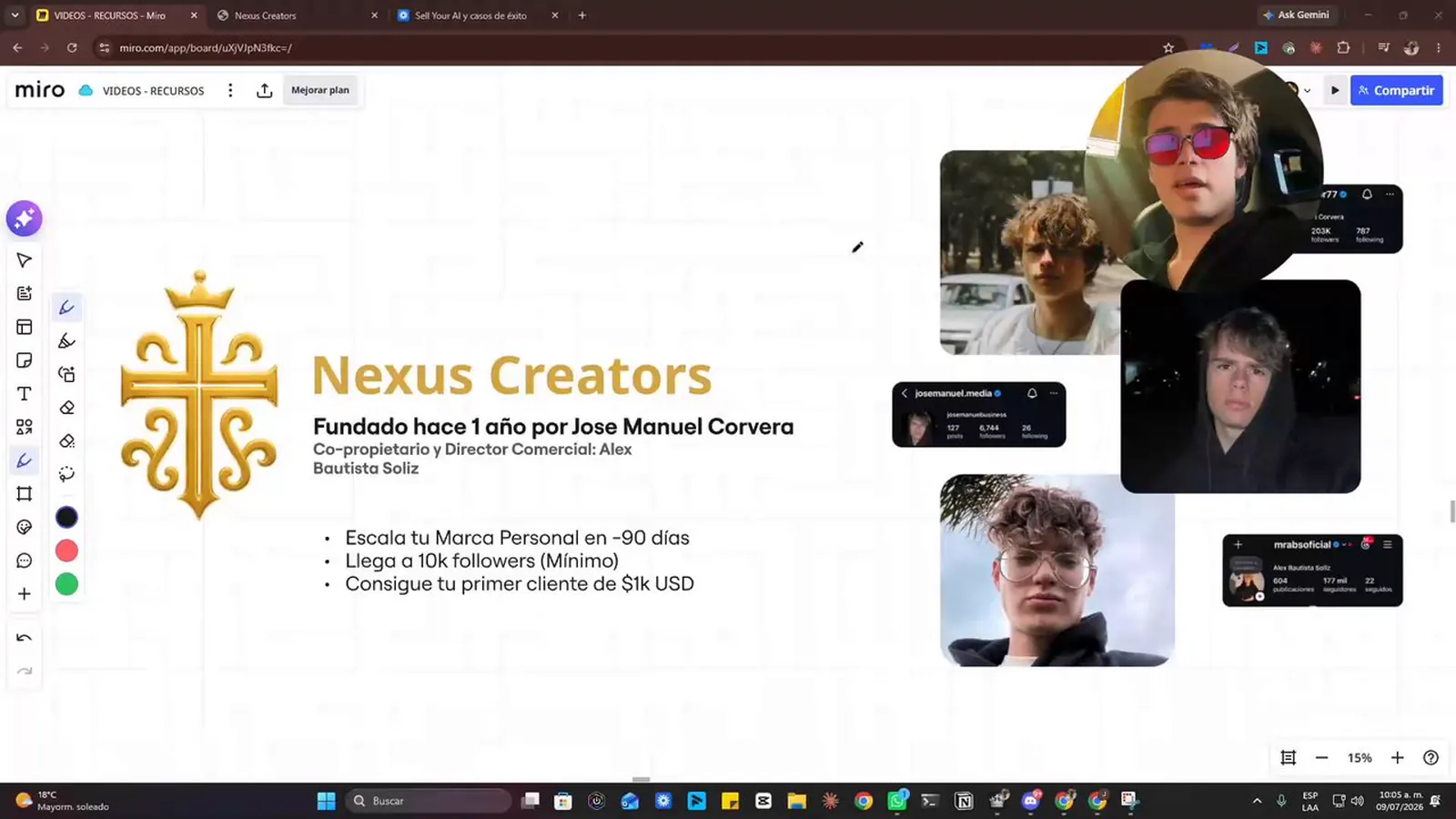Open the Windows Start menu

click(x=326, y=801)
